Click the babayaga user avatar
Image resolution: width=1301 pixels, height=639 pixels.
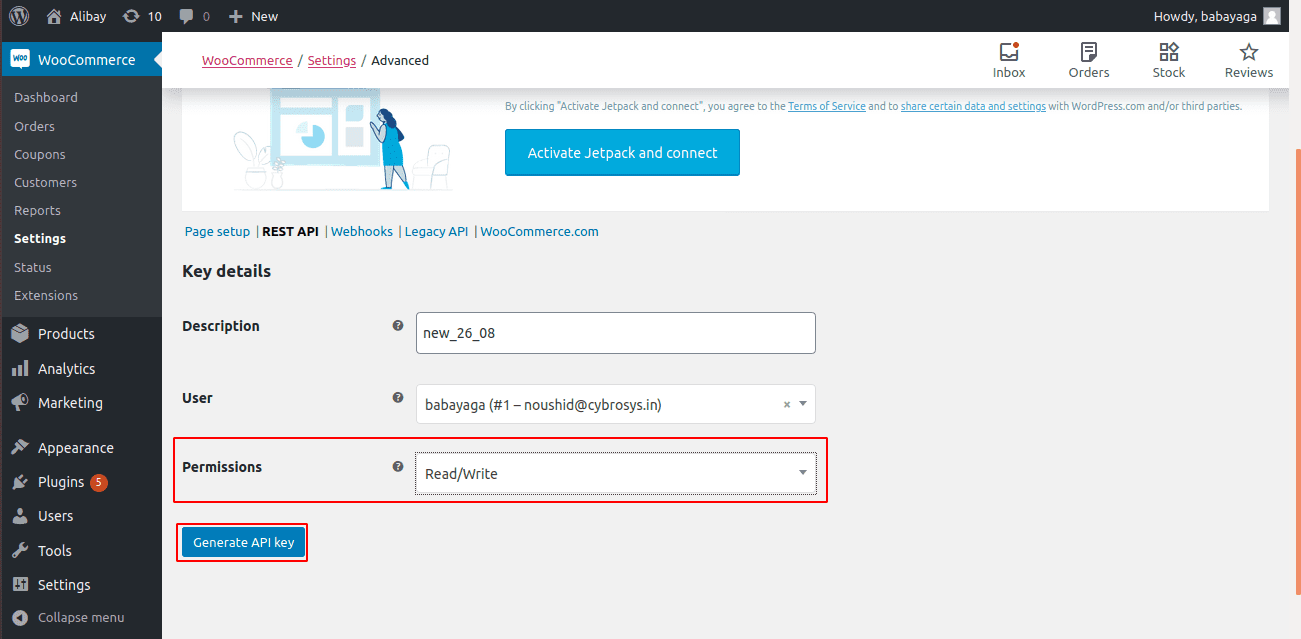tap(1271, 16)
